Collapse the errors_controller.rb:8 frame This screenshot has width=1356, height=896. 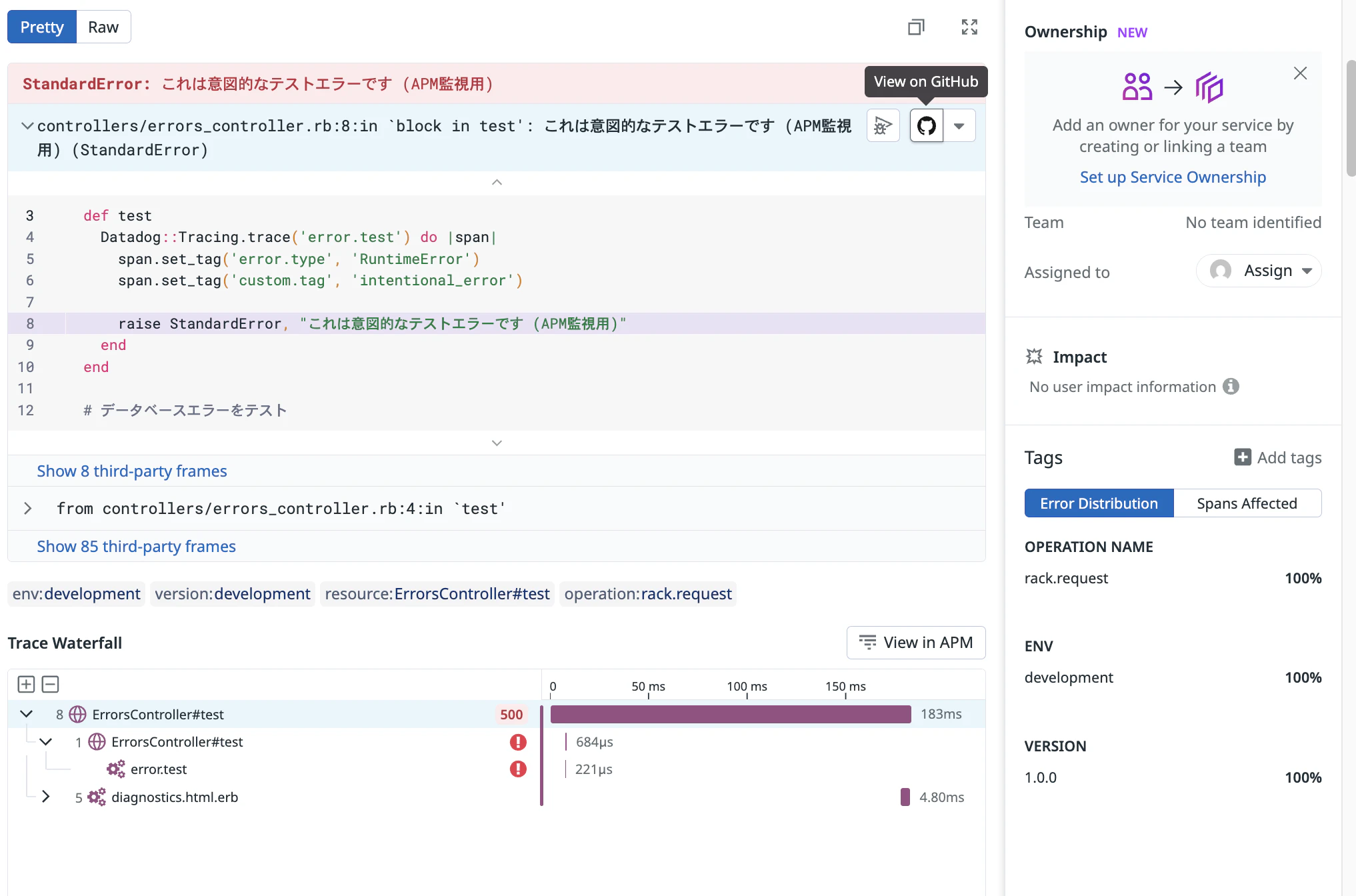pos(27,125)
